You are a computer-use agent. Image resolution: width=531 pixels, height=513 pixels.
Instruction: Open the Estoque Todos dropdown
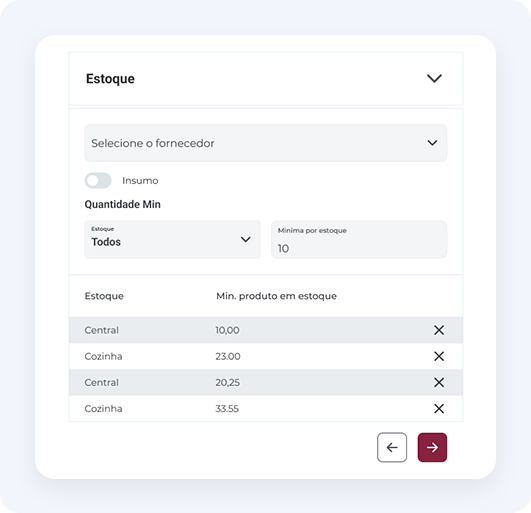[x=172, y=239]
